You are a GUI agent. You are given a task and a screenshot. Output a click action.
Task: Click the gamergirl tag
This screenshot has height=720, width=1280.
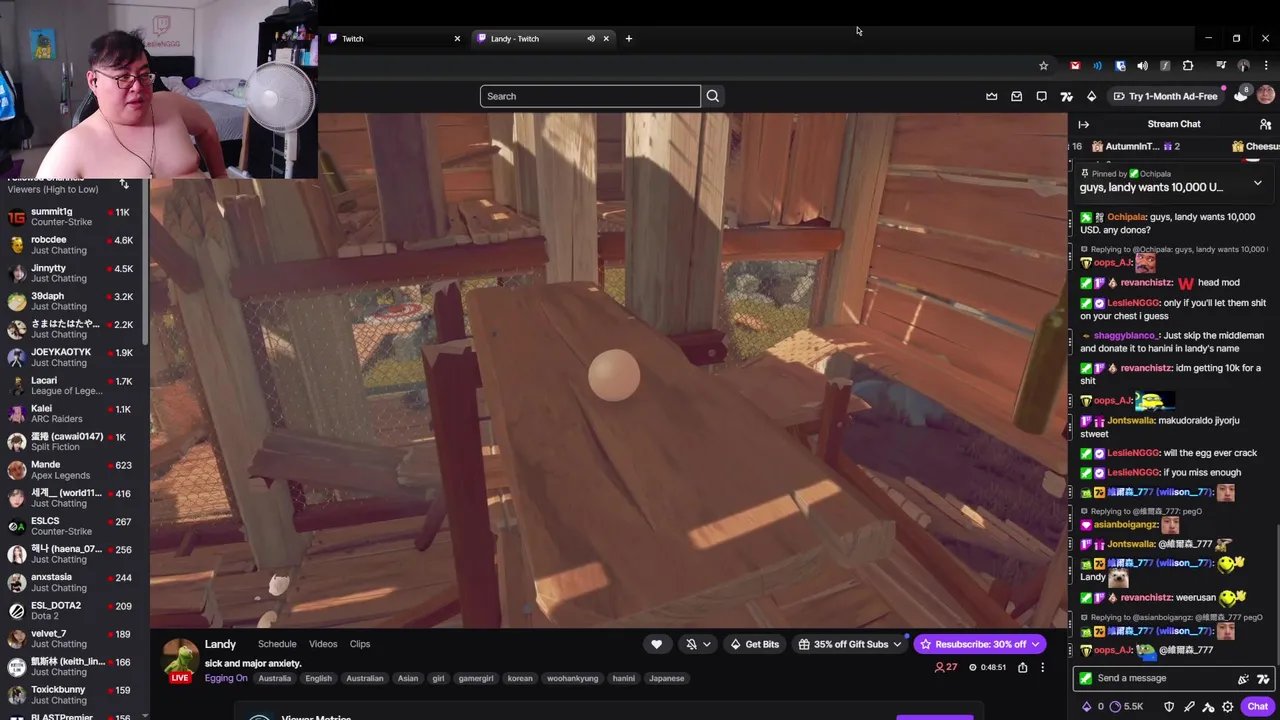click(476, 678)
